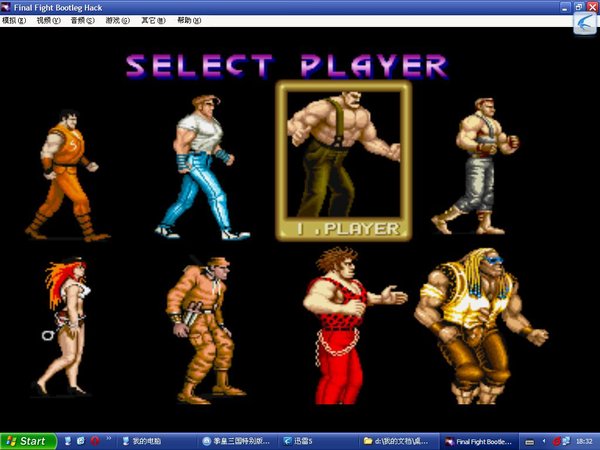Expand the quick launch chevron arrows
Viewport: 600px width, 450px height.
(x=108, y=439)
